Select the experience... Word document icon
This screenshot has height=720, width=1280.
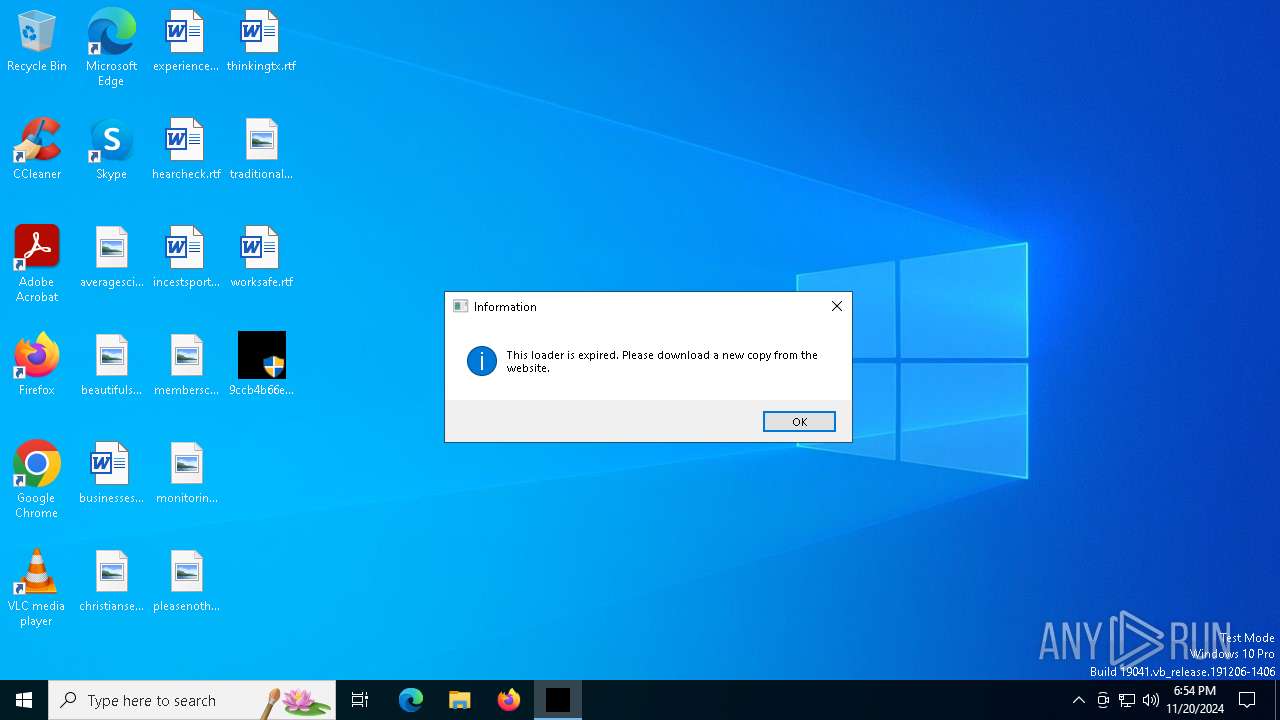185,42
